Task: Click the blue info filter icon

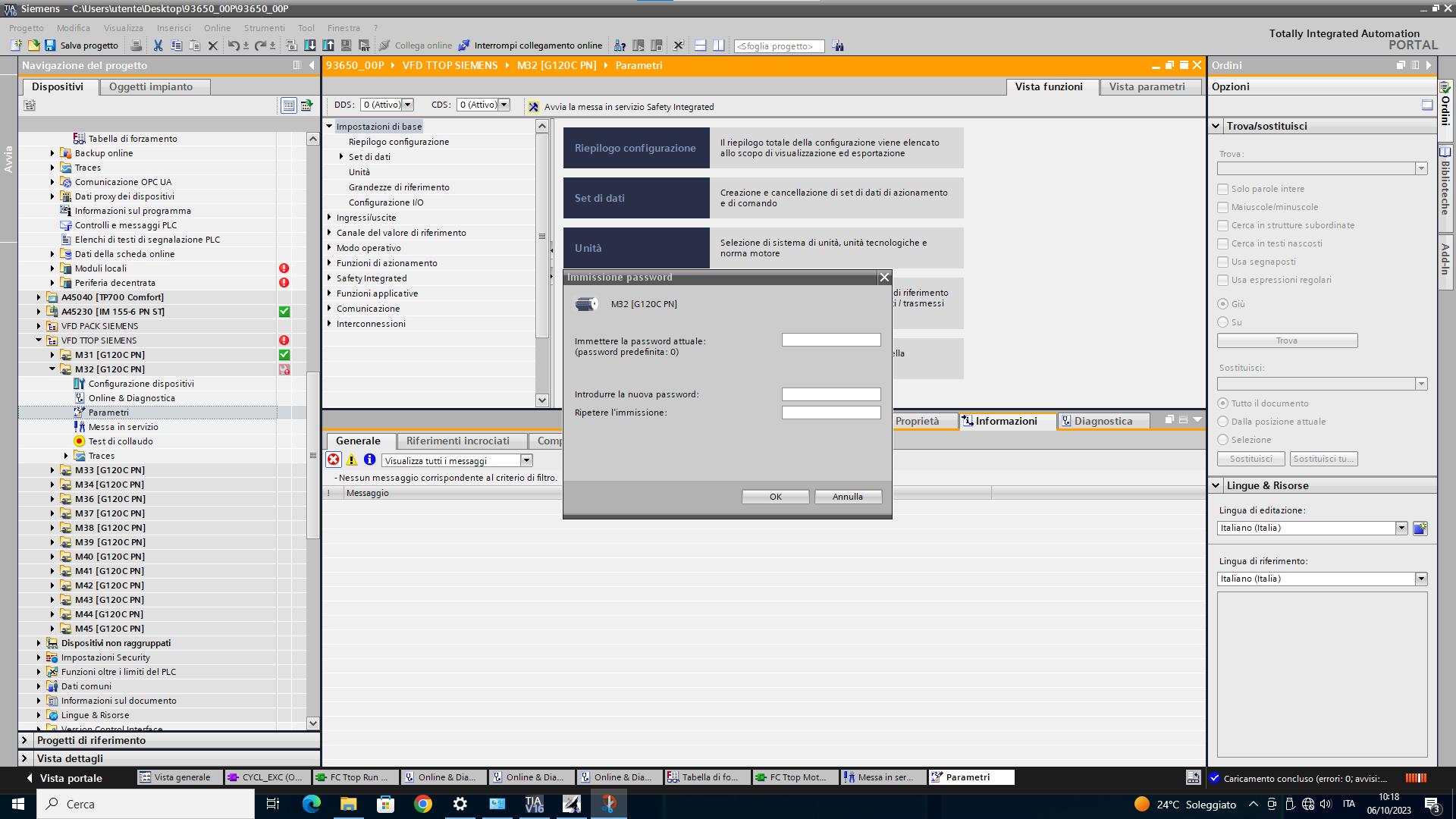Action: coord(370,460)
